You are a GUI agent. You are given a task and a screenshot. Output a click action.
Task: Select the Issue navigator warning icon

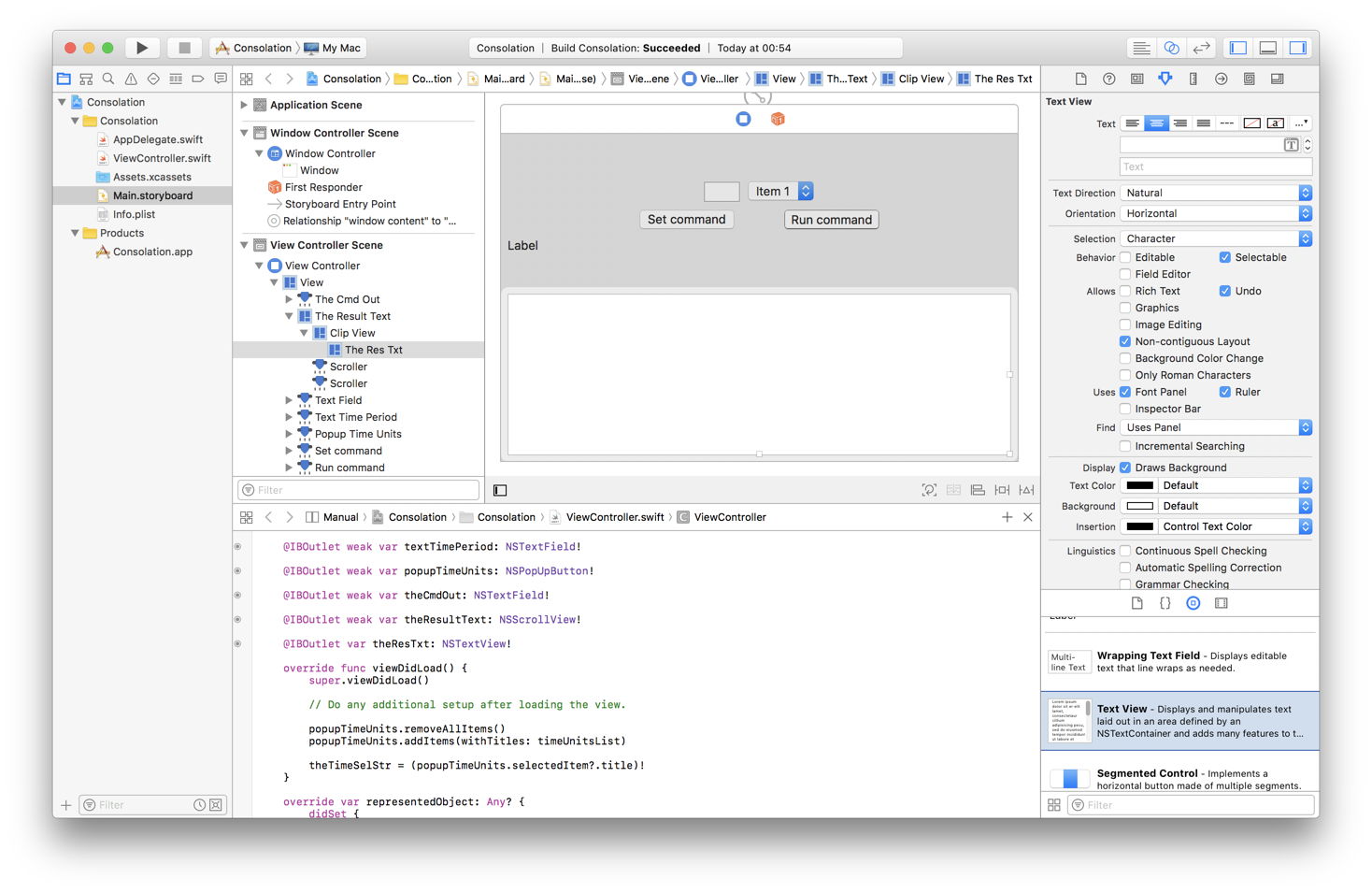[131, 79]
